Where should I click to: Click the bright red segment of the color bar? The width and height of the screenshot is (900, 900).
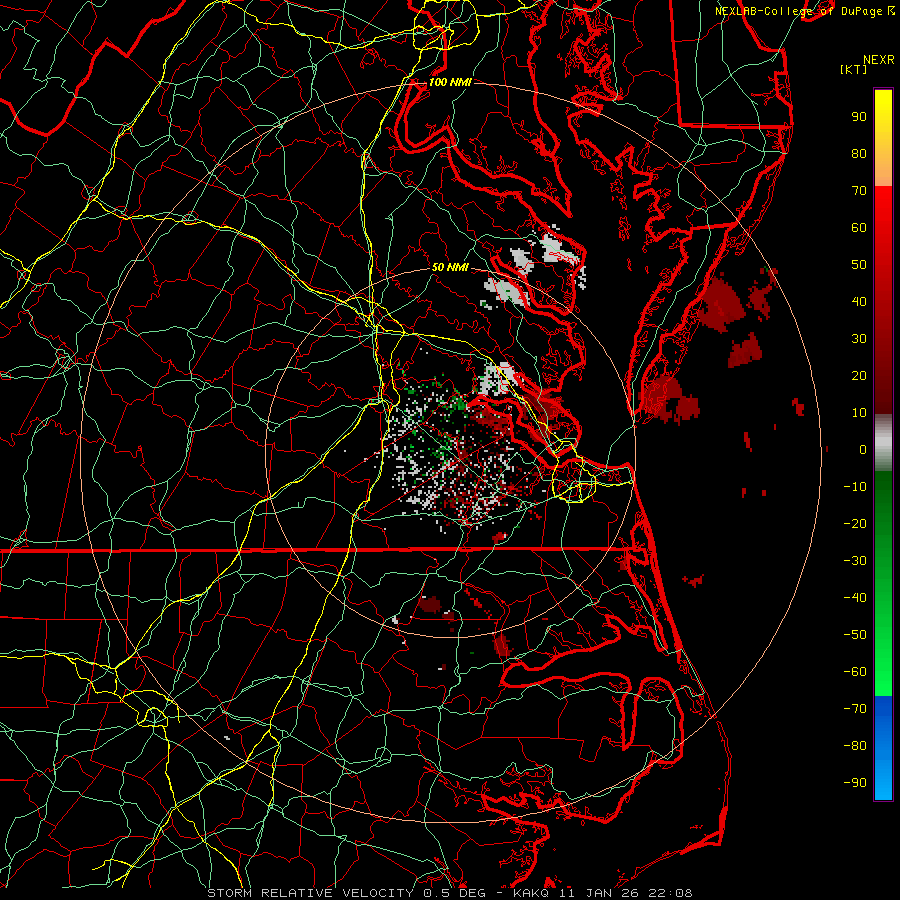883,300
